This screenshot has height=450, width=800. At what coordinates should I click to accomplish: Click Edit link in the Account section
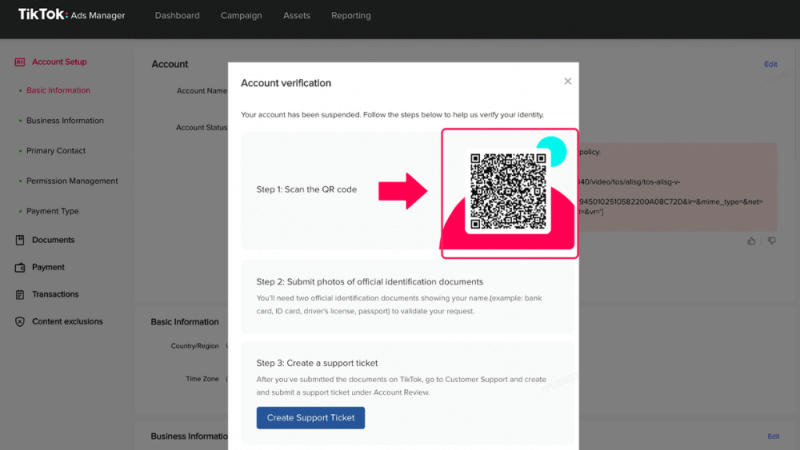pyautogui.click(x=771, y=64)
